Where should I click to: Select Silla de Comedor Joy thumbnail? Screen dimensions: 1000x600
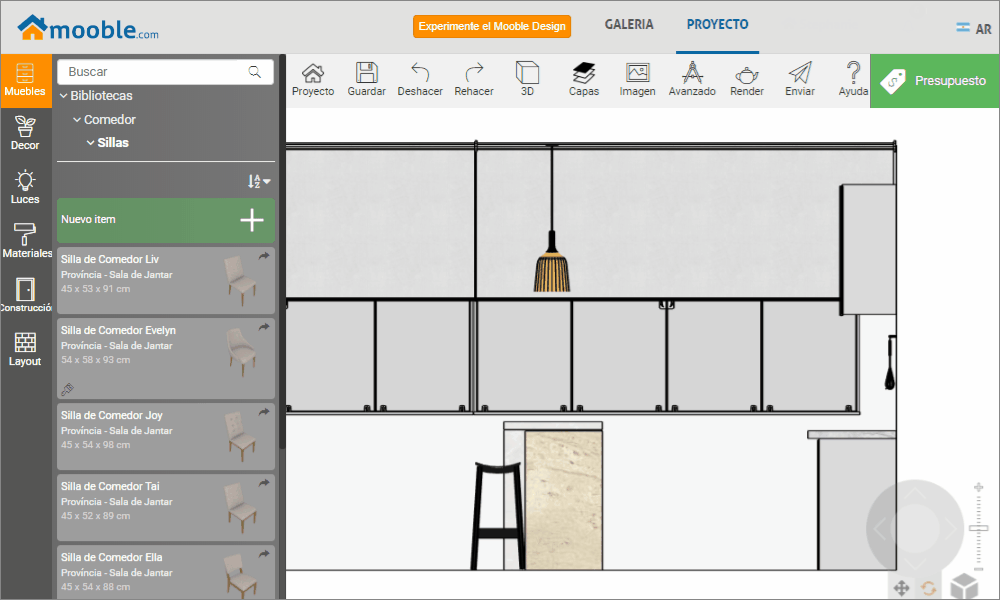click(x=240, y=437)
